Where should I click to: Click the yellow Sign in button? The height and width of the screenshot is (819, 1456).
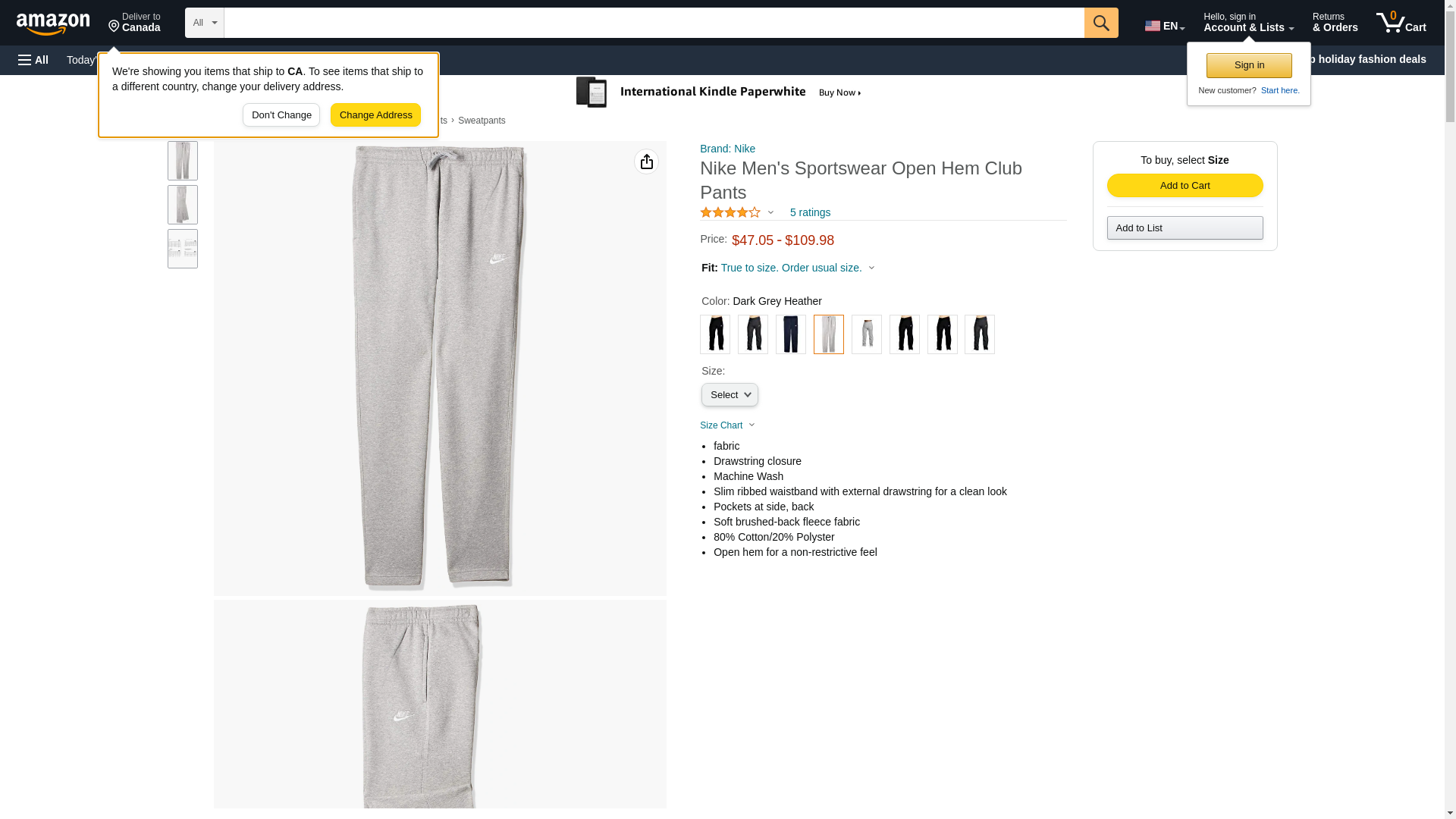pyautogui.click(x=1248, y=65)
